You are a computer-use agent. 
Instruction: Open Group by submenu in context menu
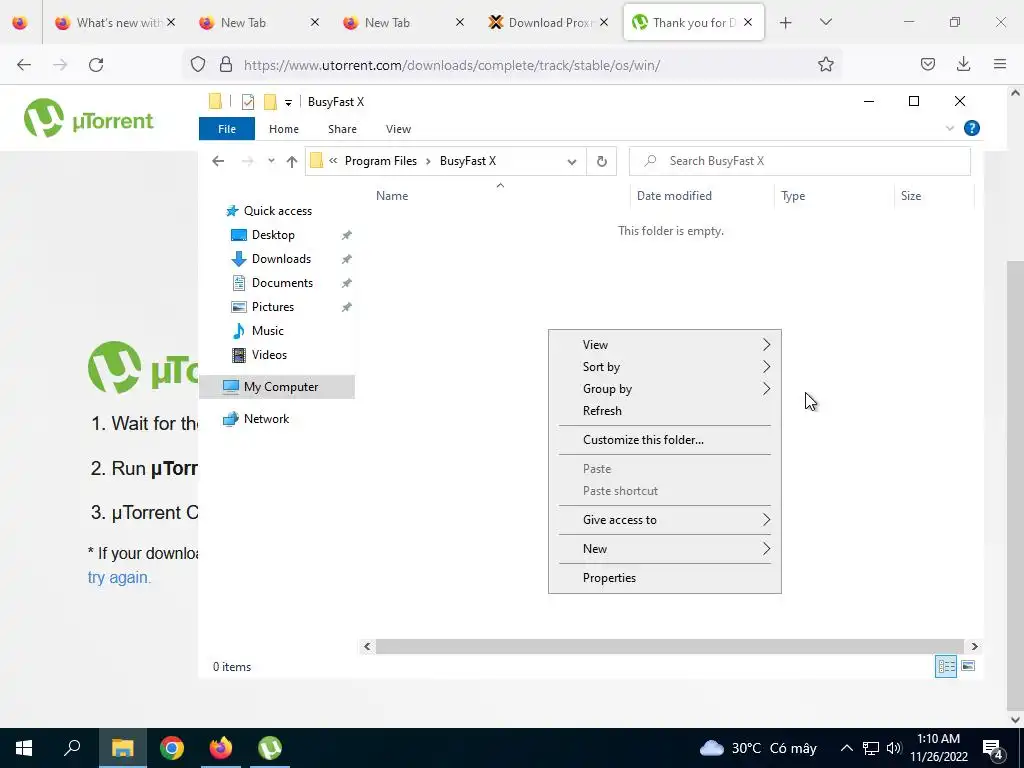point(664,389)
